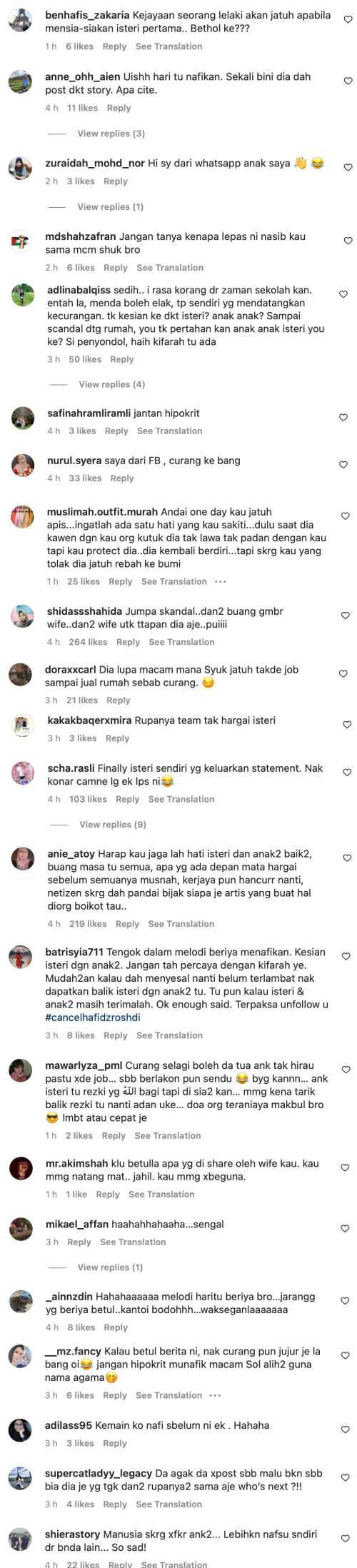Screen dimensions: 357x1568
Task: Reply to nurul.syera's comment
Action: tap(122, 478)
